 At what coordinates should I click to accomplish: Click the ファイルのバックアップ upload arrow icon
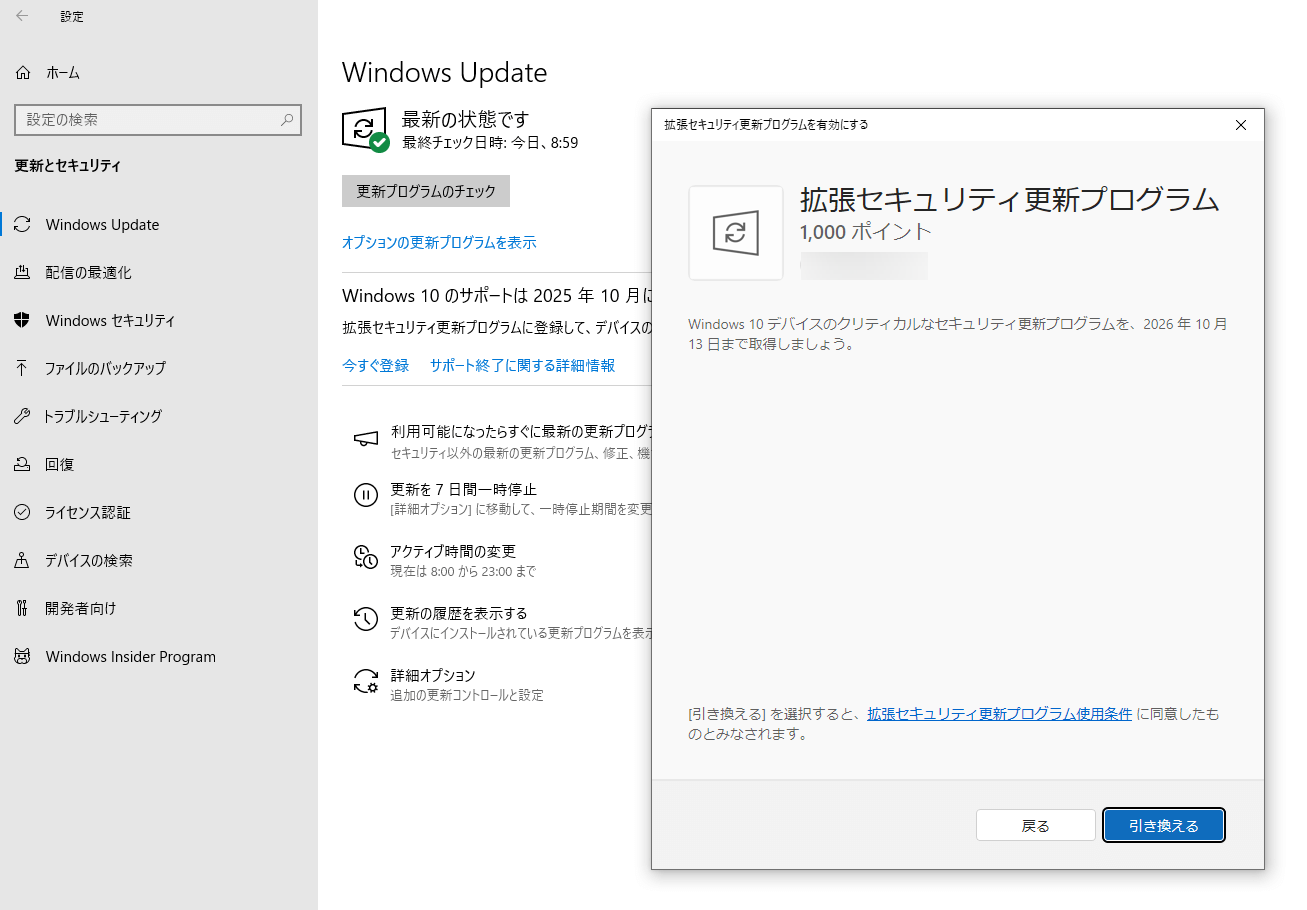22,368
